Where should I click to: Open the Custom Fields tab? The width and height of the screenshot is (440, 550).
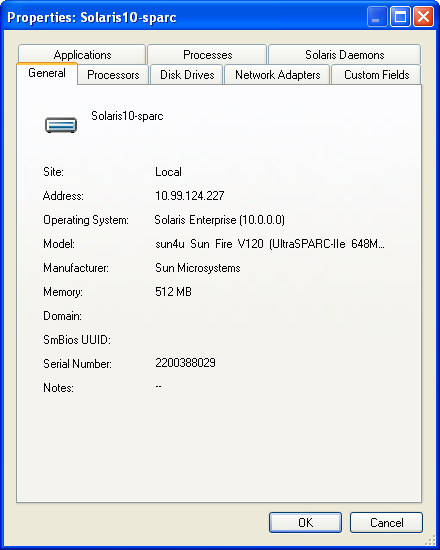[376, 74]
